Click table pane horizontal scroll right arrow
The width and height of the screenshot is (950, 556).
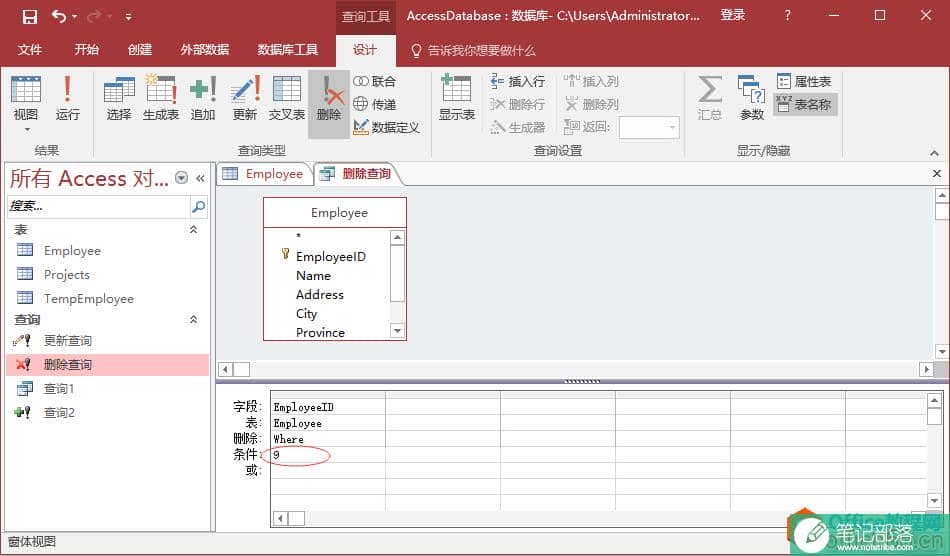(x=926, y=369)
